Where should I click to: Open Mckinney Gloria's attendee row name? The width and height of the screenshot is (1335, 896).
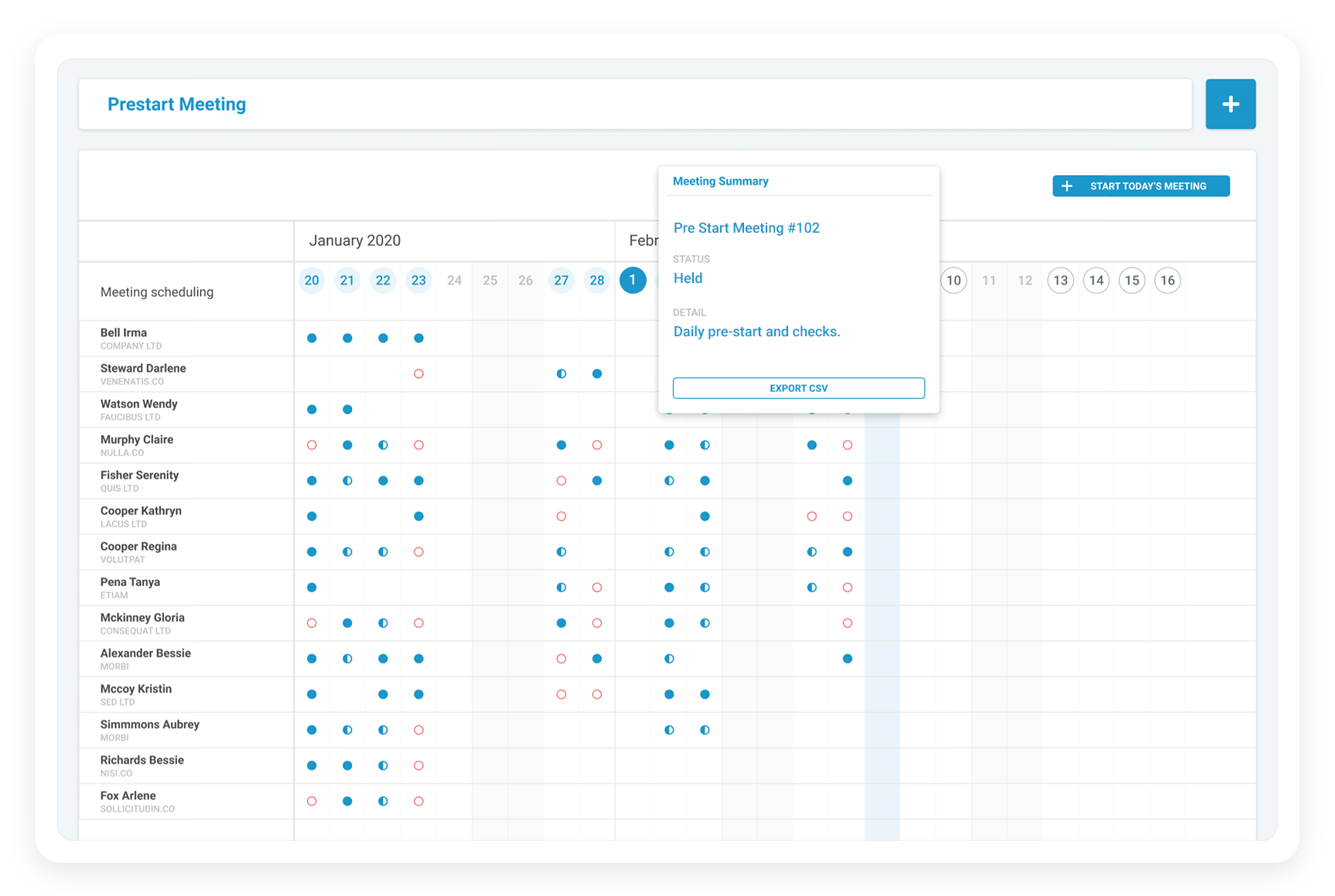click(x=142, y=618)
